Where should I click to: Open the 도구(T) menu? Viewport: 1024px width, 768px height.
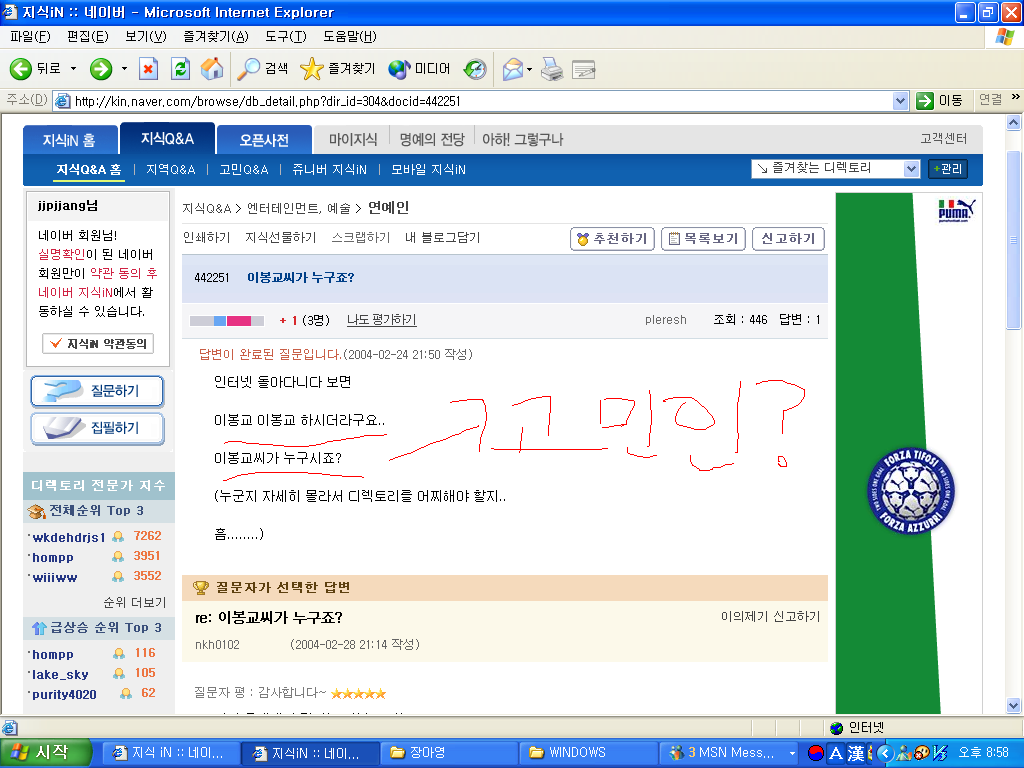click(x=285, y=37)
